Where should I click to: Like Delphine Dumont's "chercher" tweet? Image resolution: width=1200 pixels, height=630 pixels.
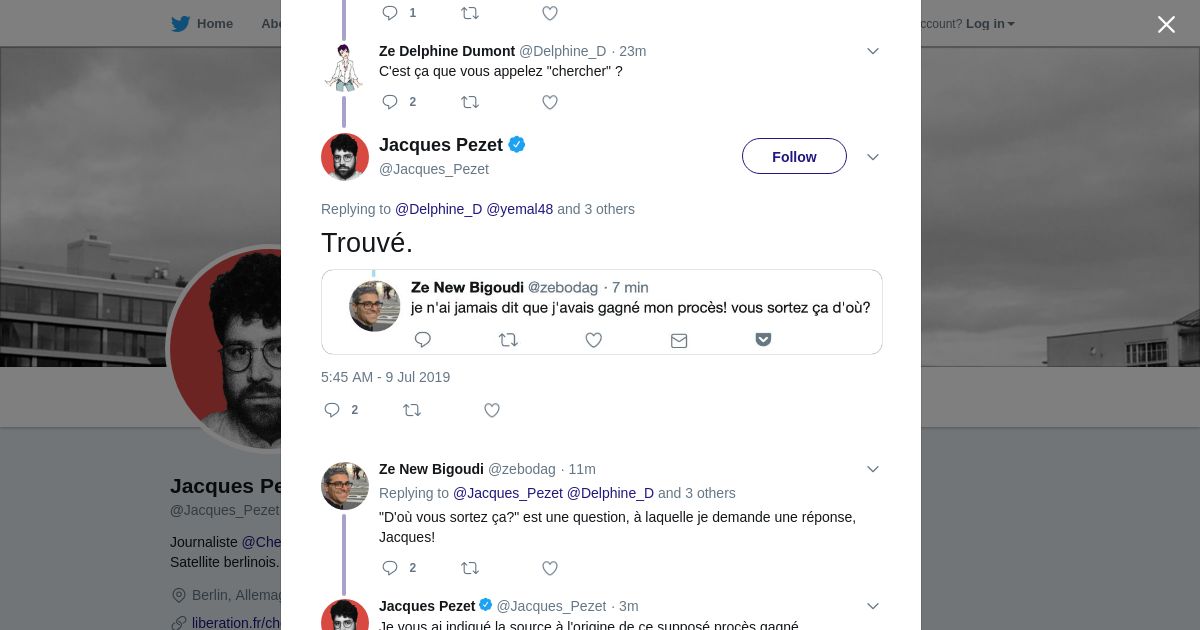coord(550,102)
